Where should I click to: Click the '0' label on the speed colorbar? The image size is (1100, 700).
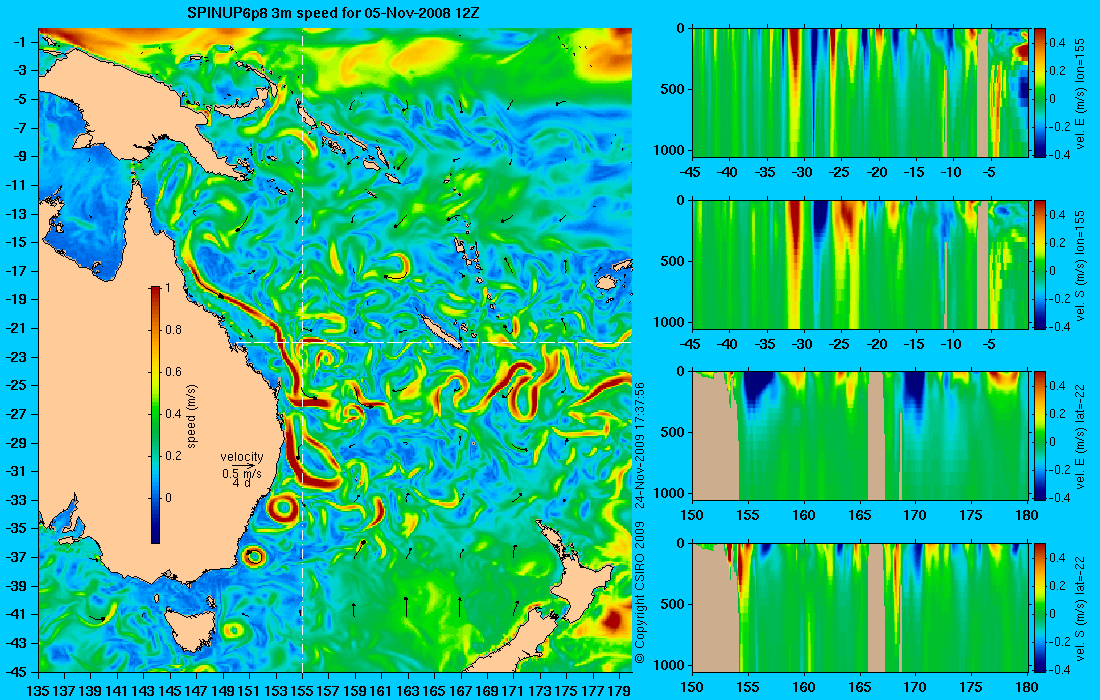tap(168, 498)
